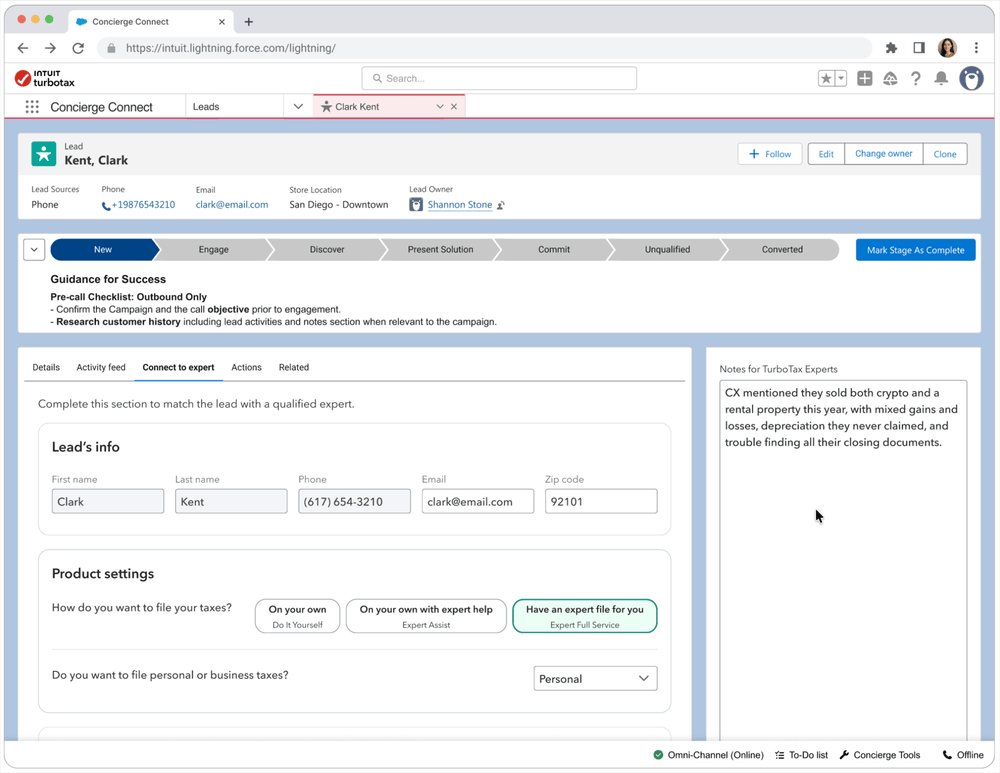Viewport: 1000px width, 773px height.
Task: Open the favorites list dropdown arrow
Action: [x=841, y=78]
